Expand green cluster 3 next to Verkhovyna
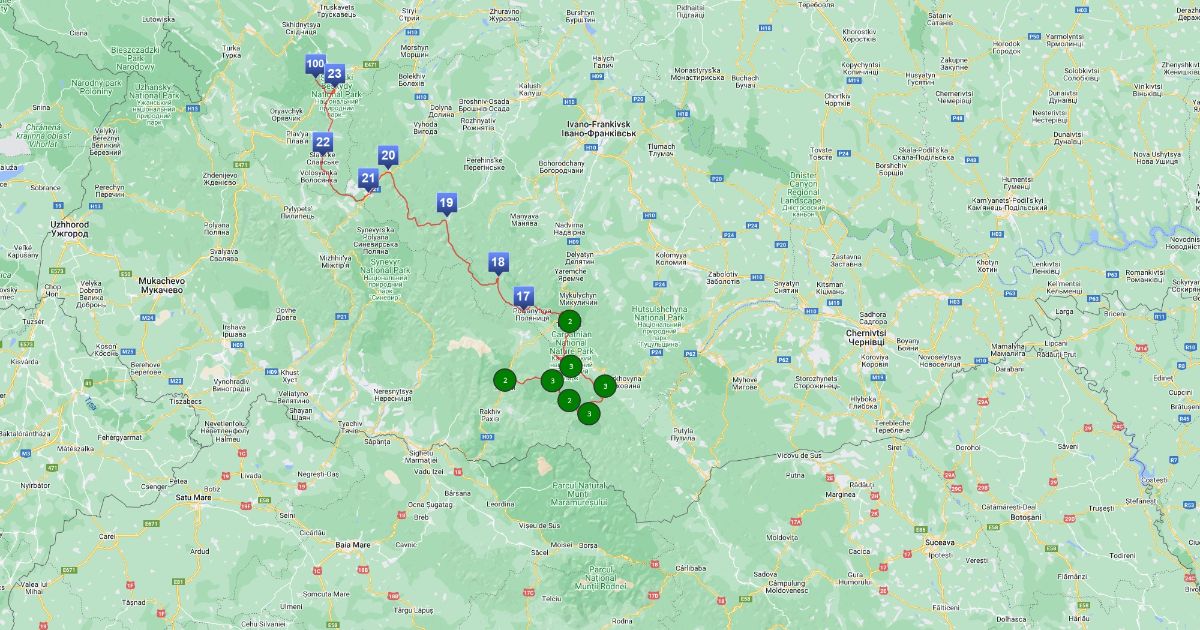1200x630 pixels. point(605,385)
